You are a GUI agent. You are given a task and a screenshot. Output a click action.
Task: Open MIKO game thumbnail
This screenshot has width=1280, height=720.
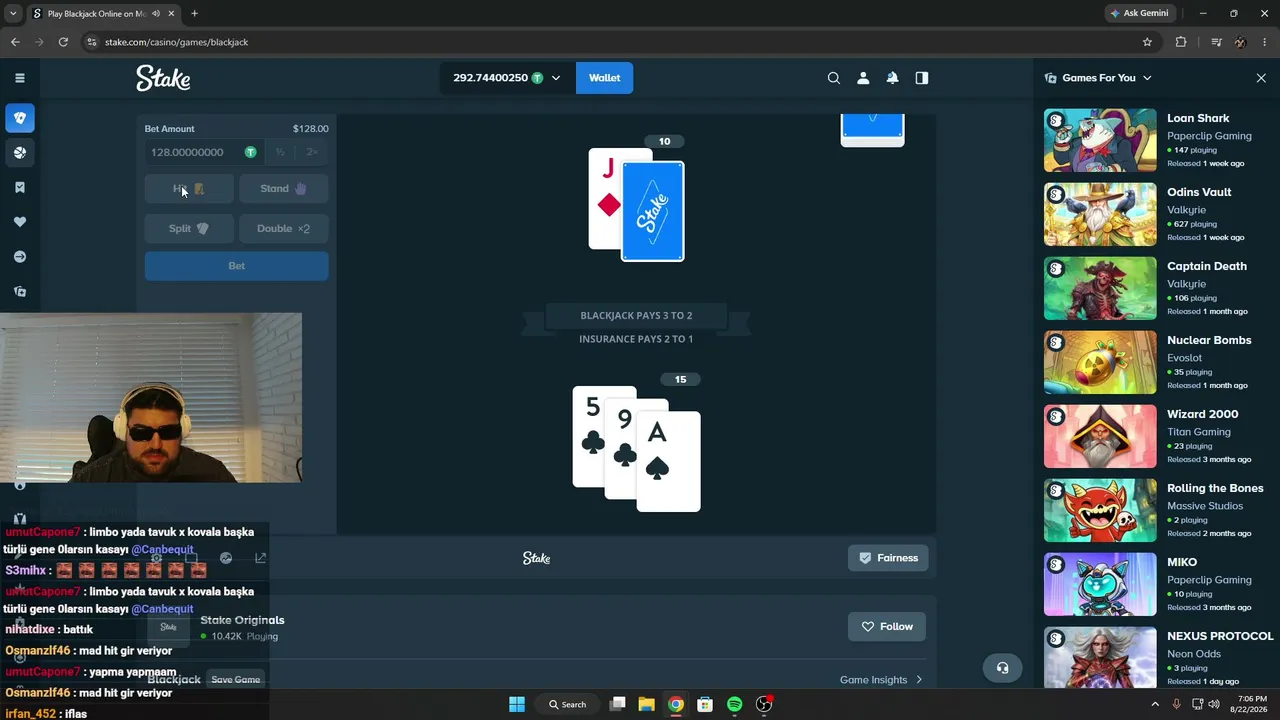point(1100,584)
